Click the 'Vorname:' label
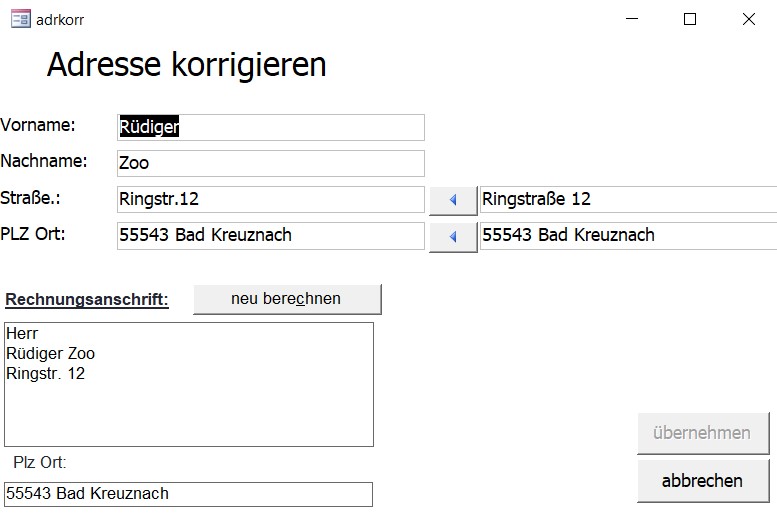 pyautogui.click(x=38, y=125)
